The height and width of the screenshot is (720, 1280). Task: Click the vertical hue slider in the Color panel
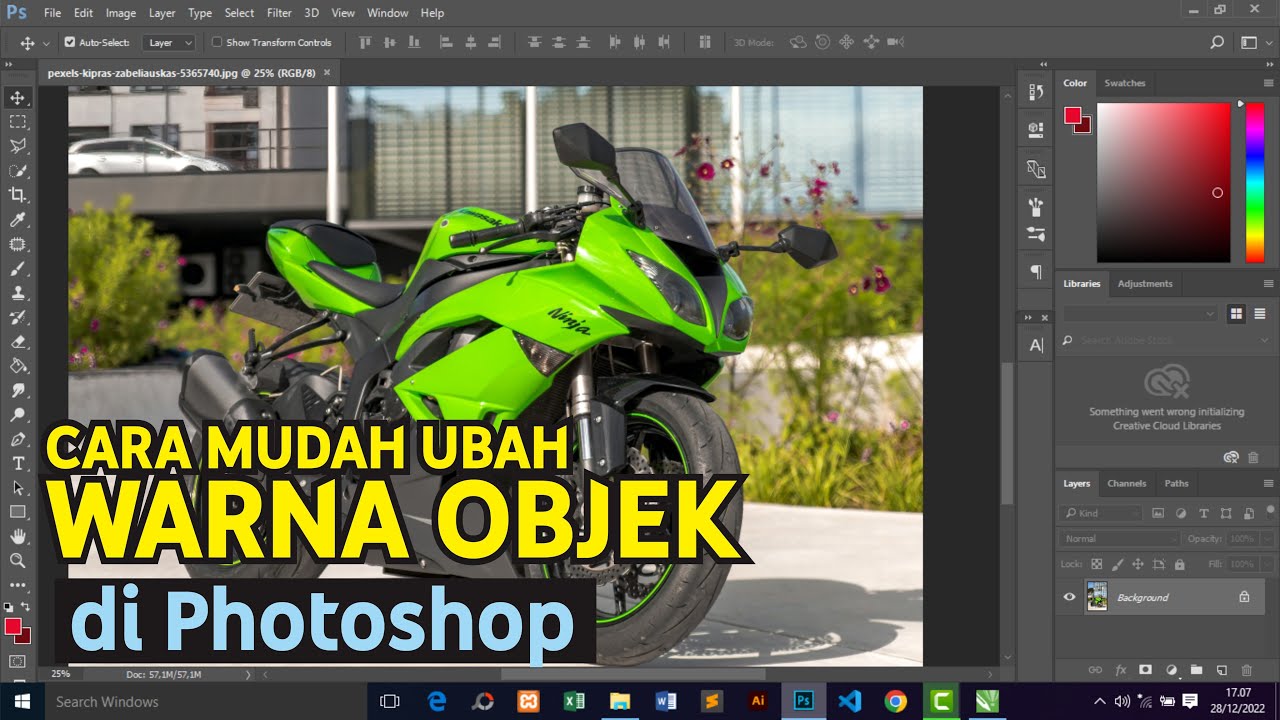click(x=1254, y=182)
